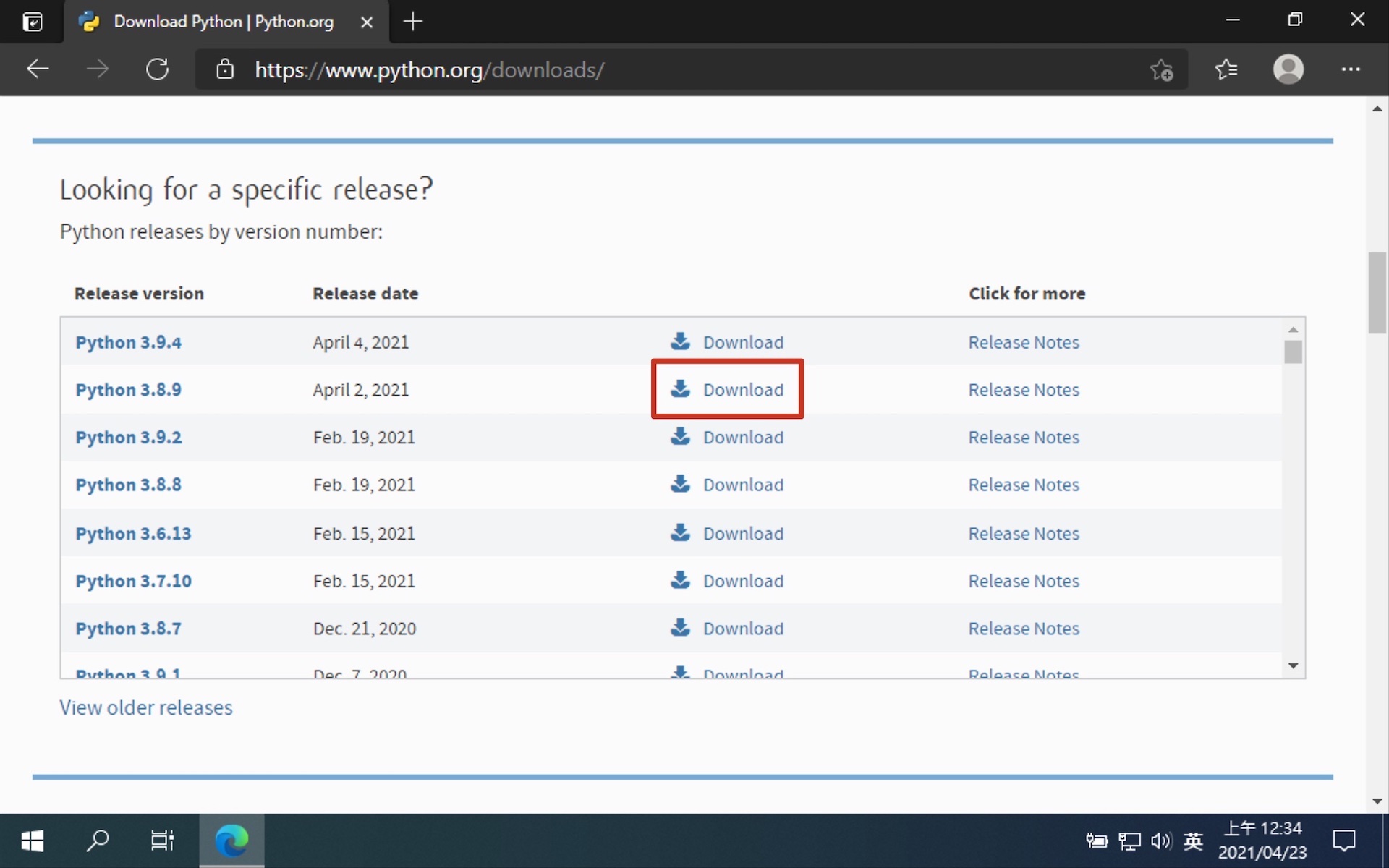Screen dimensions: 1389x868
Task: Download Python 3.9.4
Action: pyautogui.click(x=743, y=342)
